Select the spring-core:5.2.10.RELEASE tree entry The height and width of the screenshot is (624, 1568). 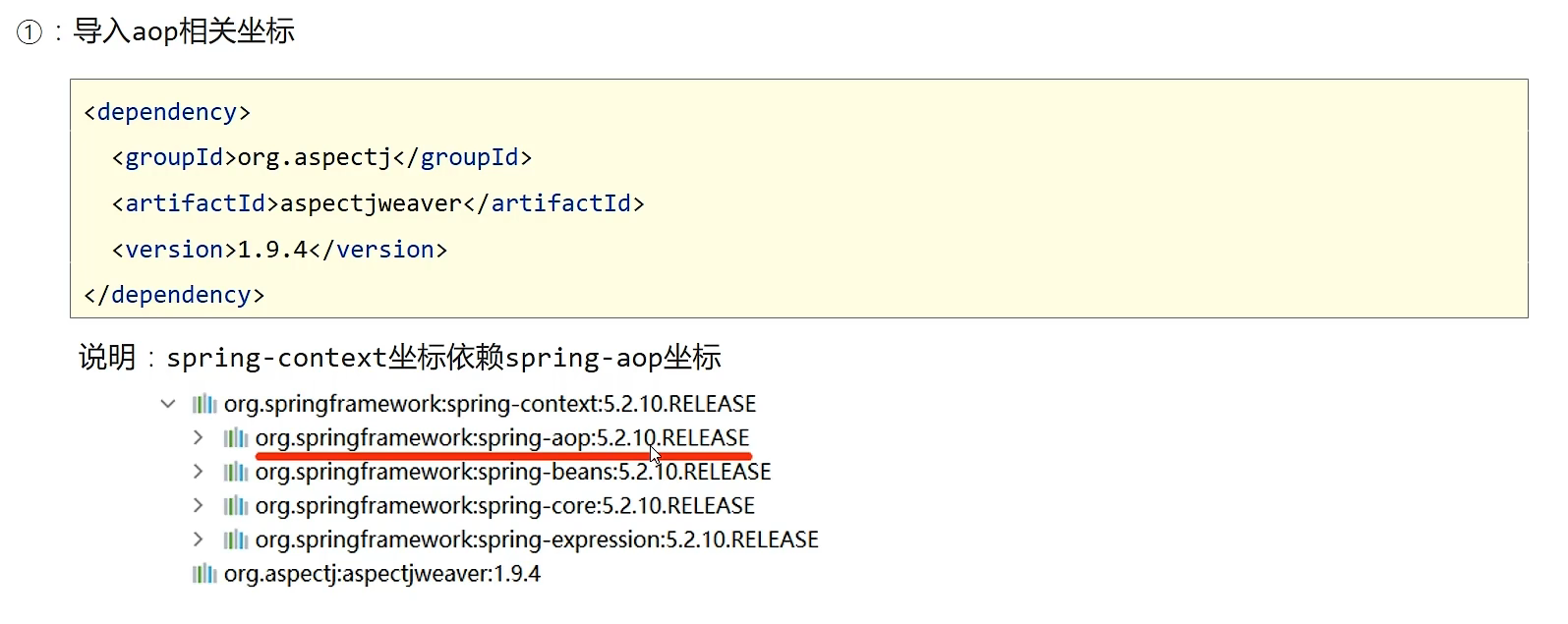point(504,506)
